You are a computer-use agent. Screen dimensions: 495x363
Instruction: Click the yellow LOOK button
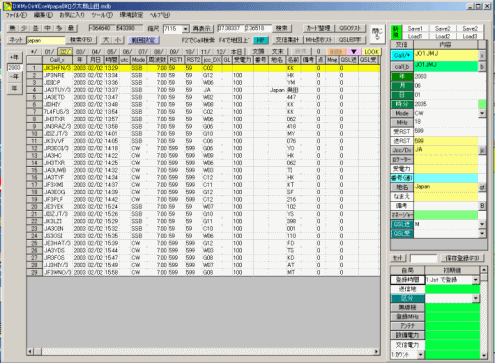[371, 52]
